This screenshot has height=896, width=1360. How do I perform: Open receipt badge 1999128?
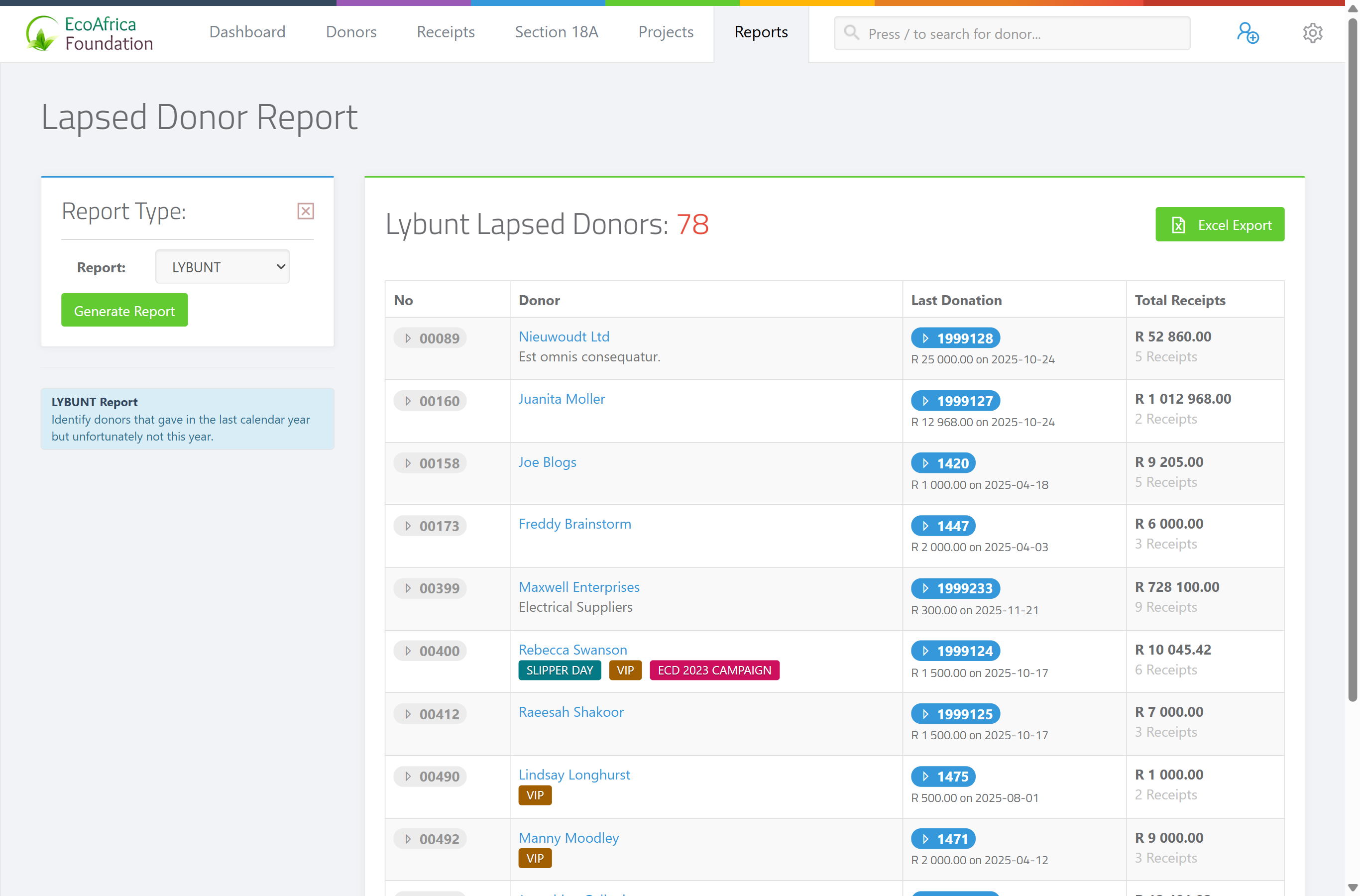tap(955, 337)
